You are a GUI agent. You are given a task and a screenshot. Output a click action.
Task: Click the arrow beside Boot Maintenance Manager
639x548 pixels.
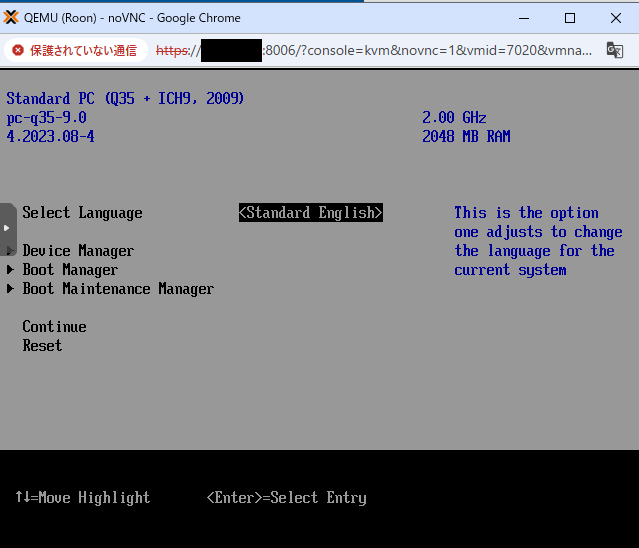pos(10,288)
